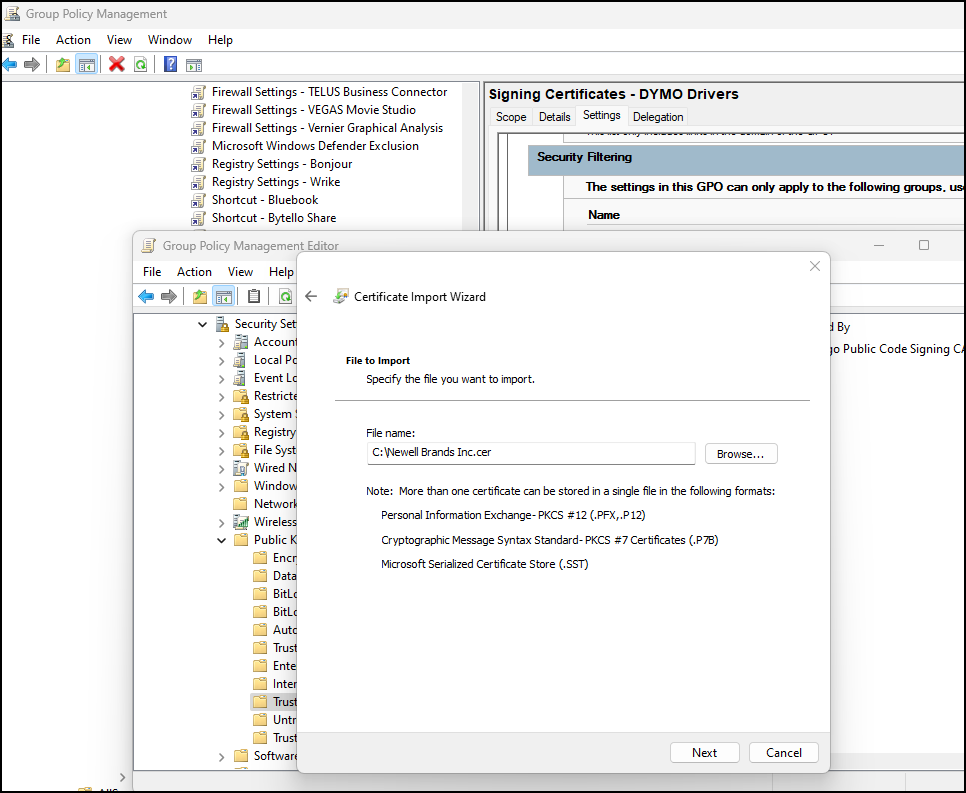Click the Up One Level folder icon
The width and height of the screenshot is (966, 793).
63,64
